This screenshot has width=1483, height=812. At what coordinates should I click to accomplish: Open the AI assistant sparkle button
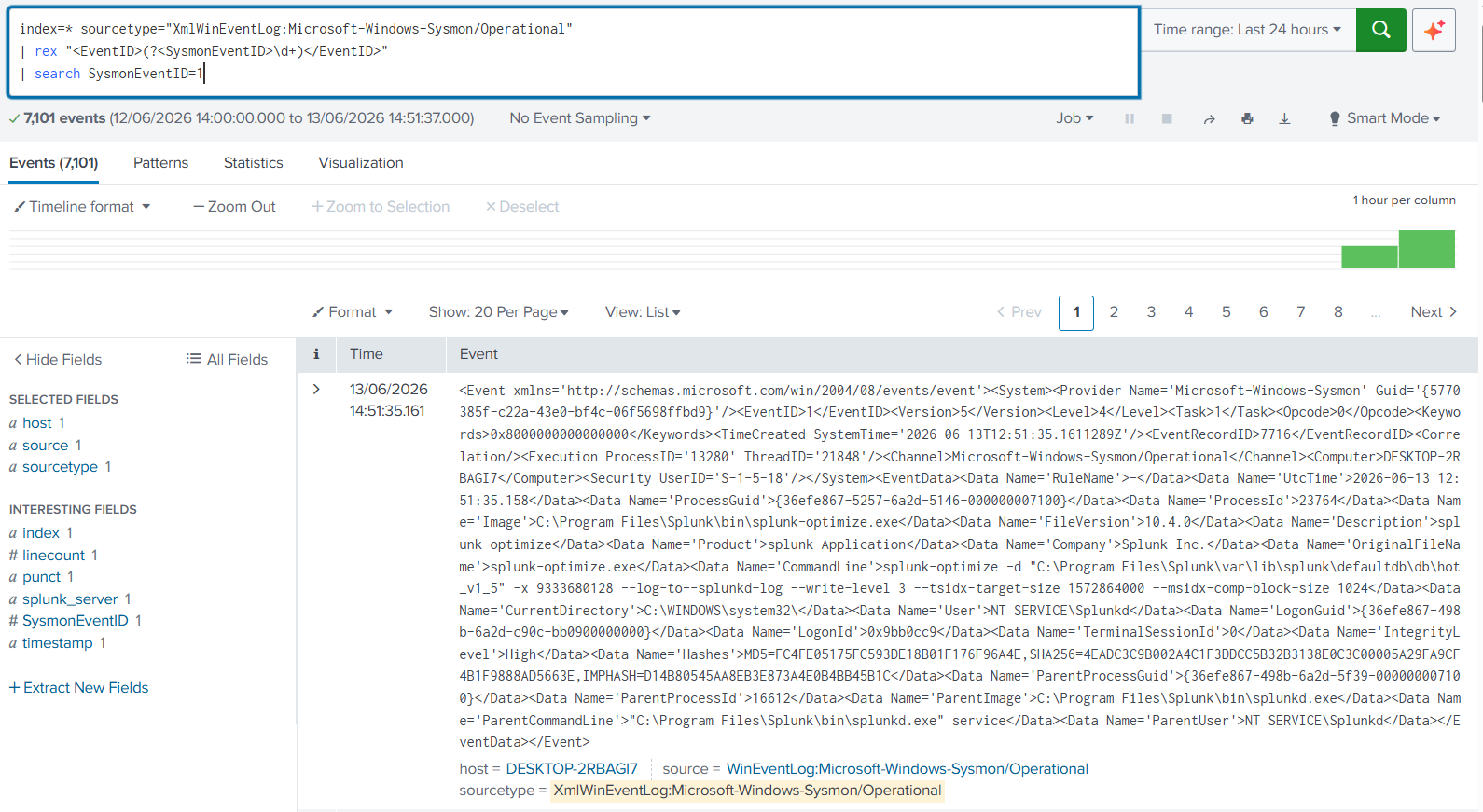point(1434,30)
